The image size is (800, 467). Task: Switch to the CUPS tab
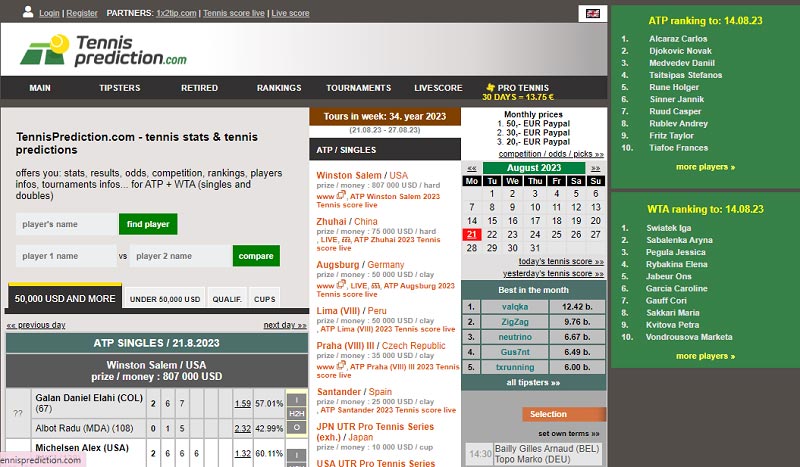264,299
